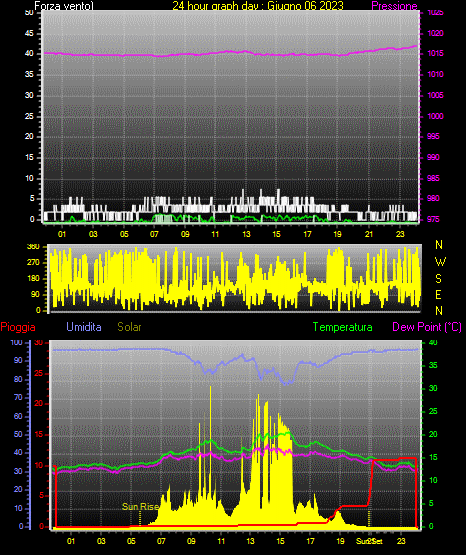Click the Umidita legend label
This screenshot has height=555, width=466.
pyautogui.click(x=84, y=327)
